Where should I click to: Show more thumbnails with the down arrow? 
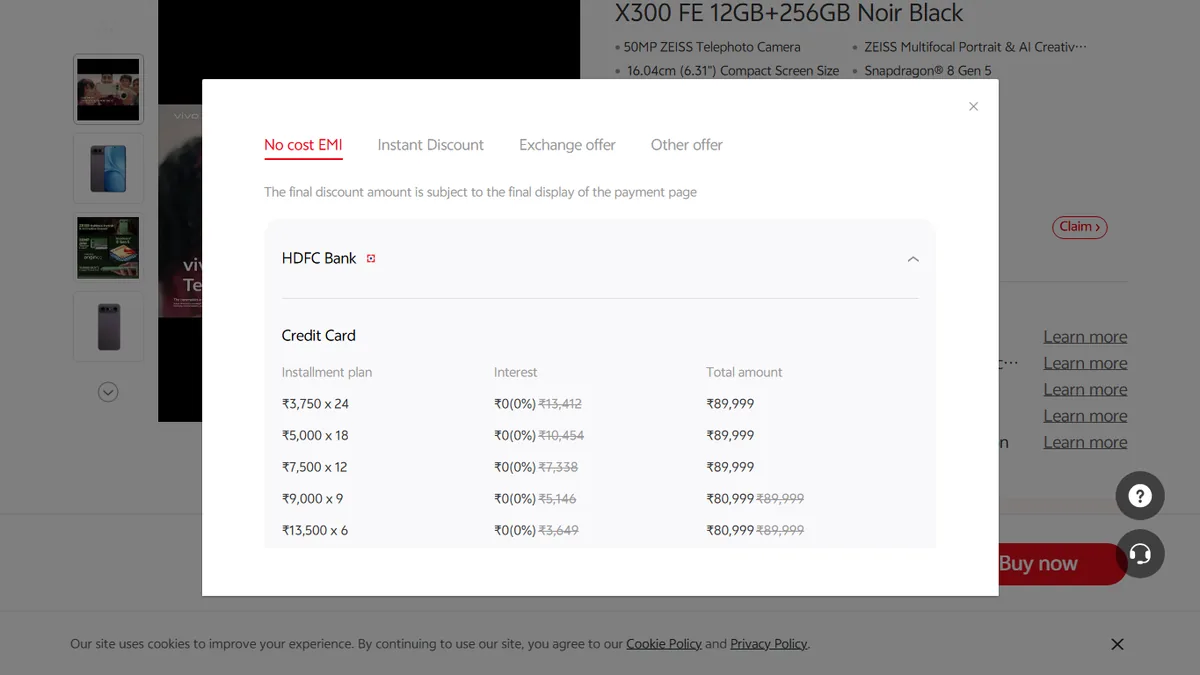pyautogui.click(x=108, y=392)
